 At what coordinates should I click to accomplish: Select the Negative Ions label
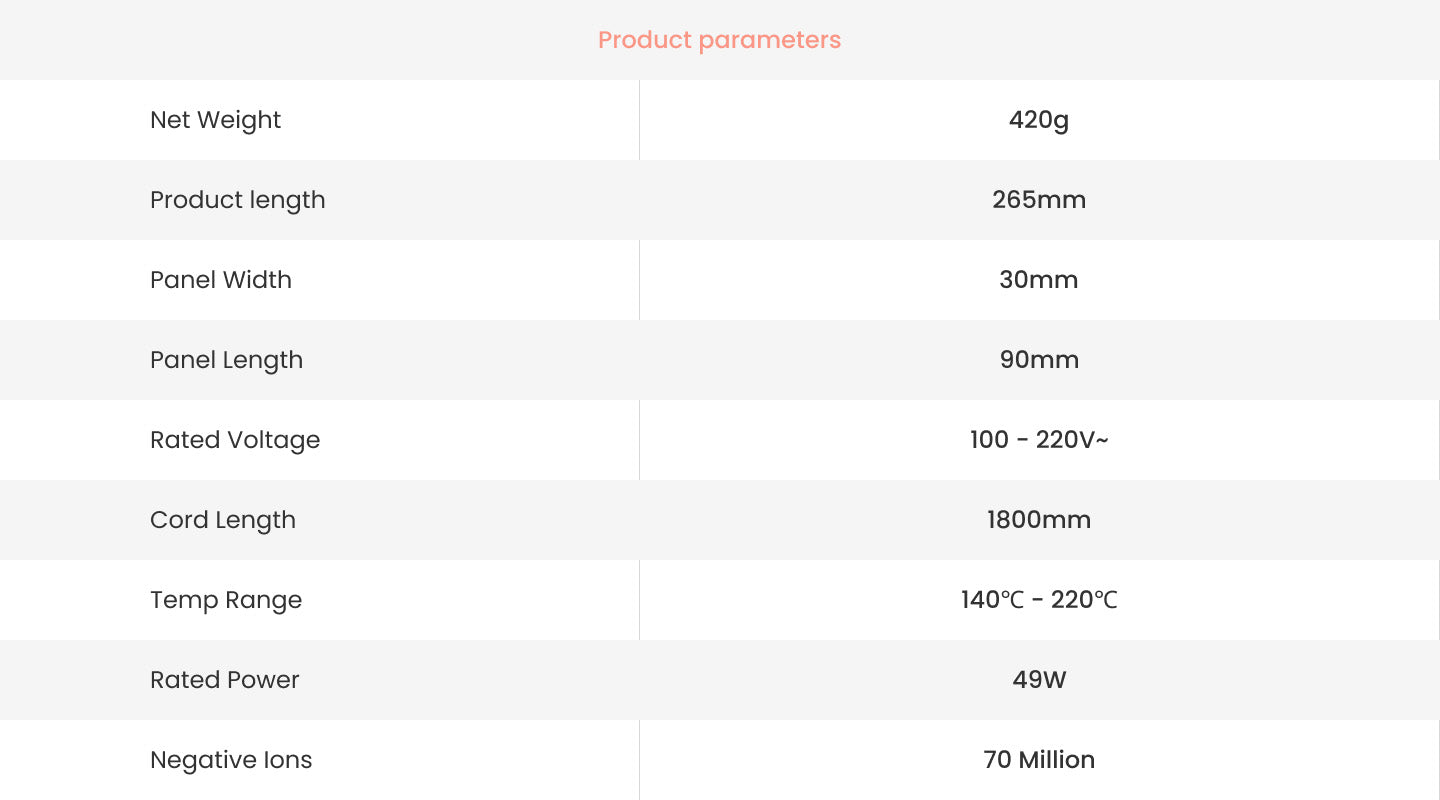(x=231, y=760)
